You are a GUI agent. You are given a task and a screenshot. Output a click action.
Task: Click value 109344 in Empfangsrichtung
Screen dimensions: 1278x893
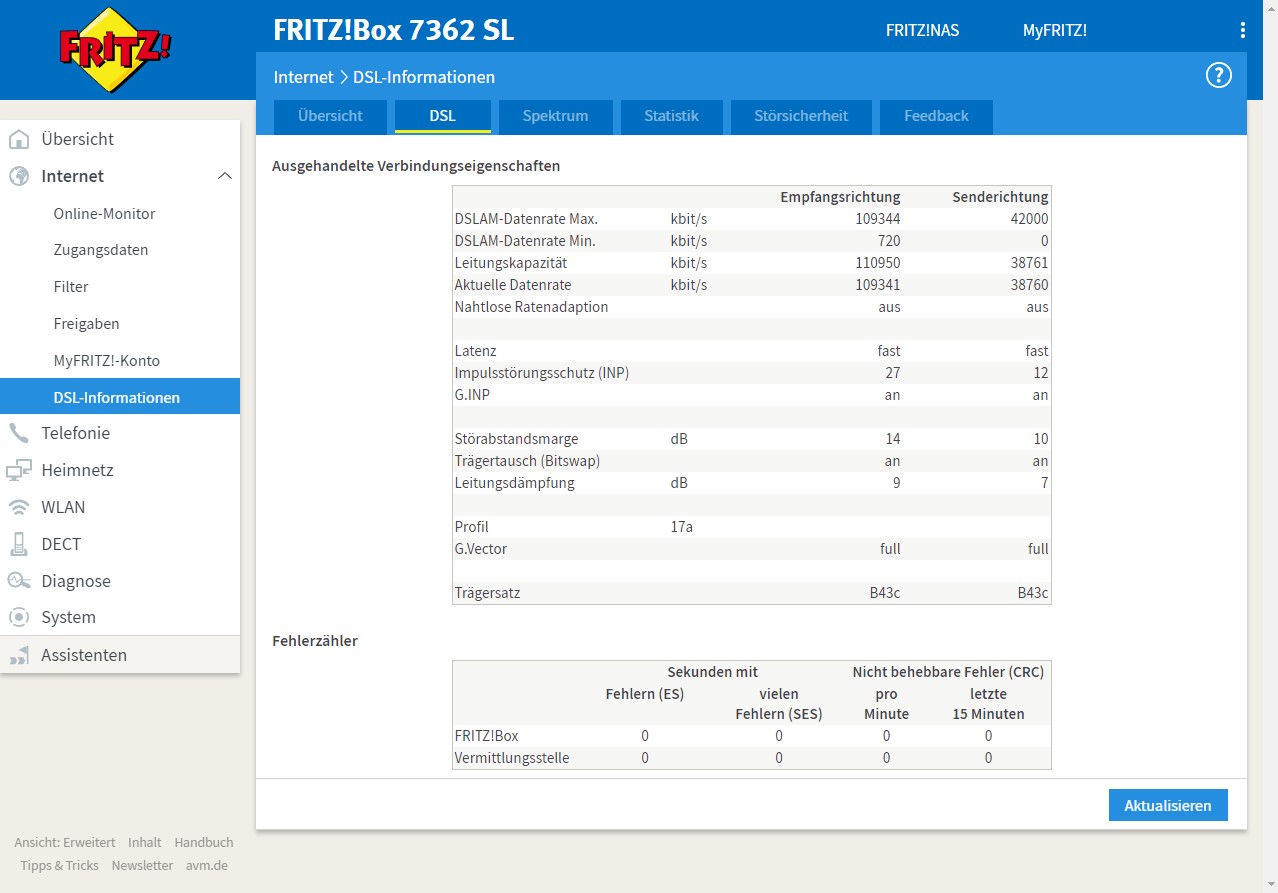(877, 219)
